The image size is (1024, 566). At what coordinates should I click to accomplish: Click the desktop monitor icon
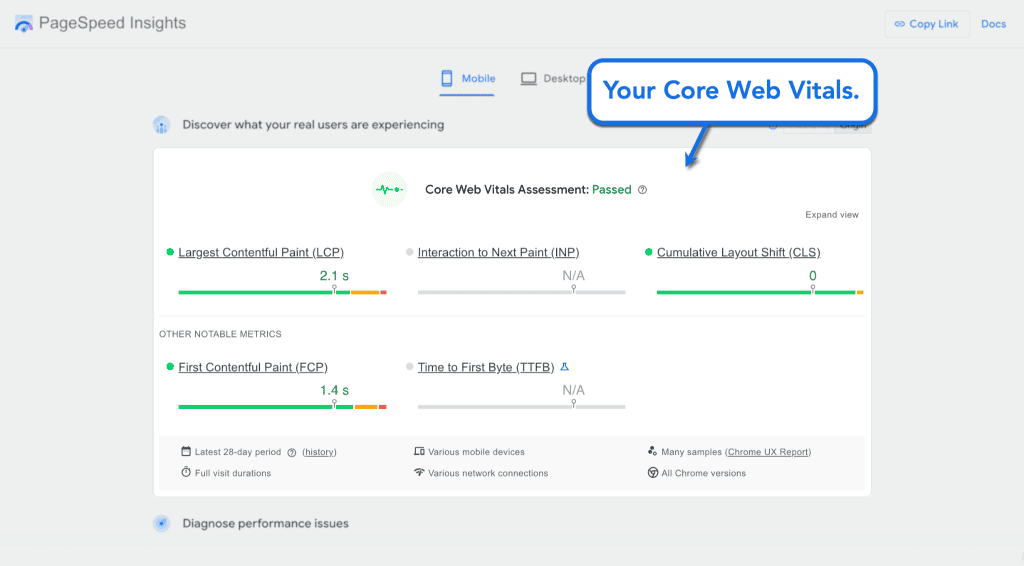528,78
